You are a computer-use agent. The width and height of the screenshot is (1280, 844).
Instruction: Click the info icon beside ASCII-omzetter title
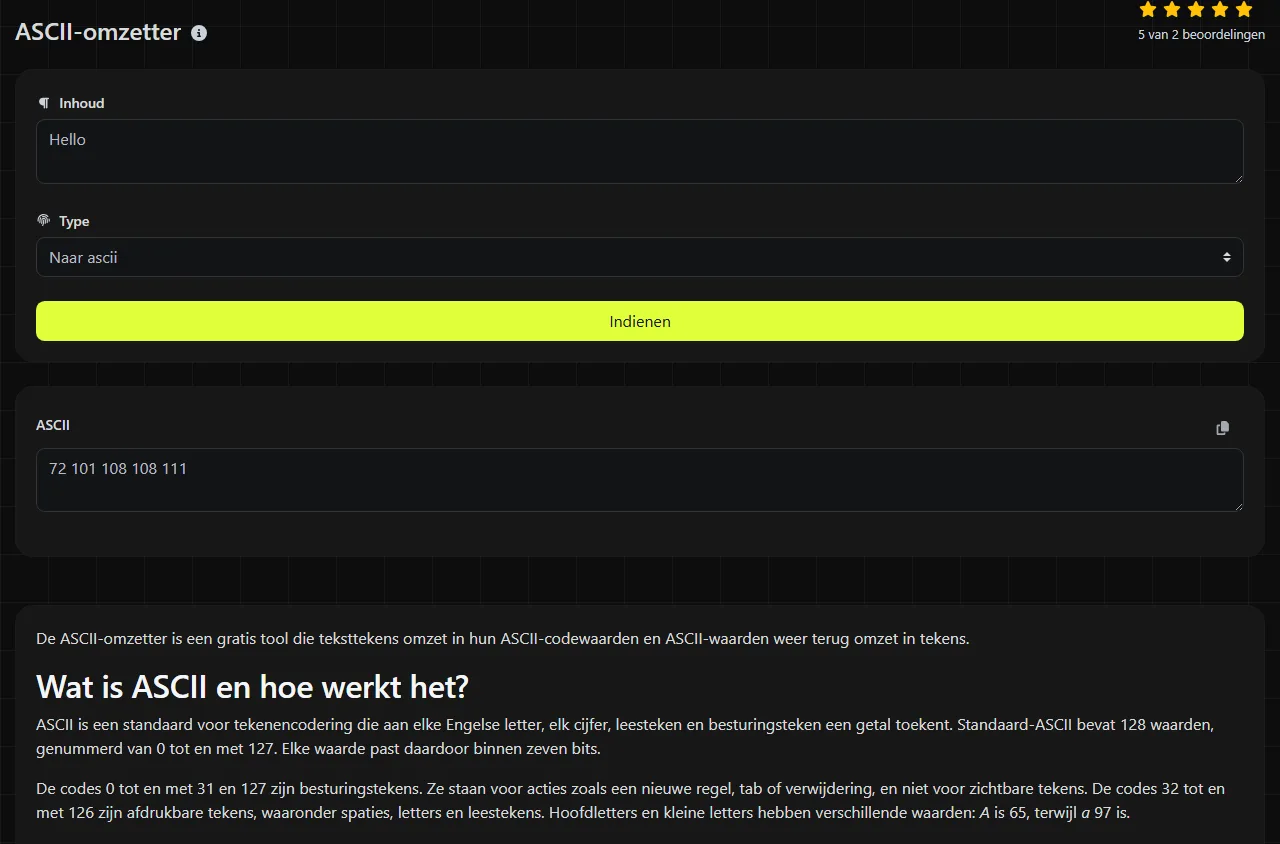pos(199,33)
